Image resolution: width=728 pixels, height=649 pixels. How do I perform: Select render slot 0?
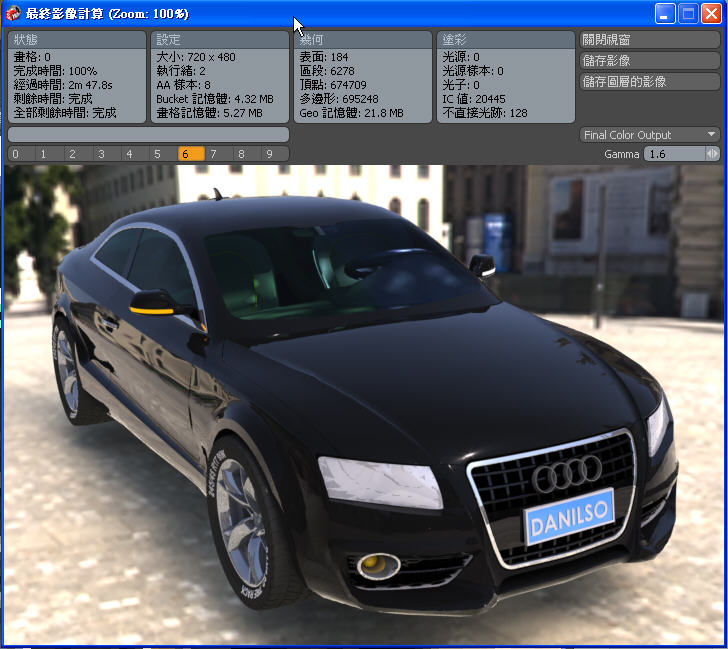(x=21, y=154)
